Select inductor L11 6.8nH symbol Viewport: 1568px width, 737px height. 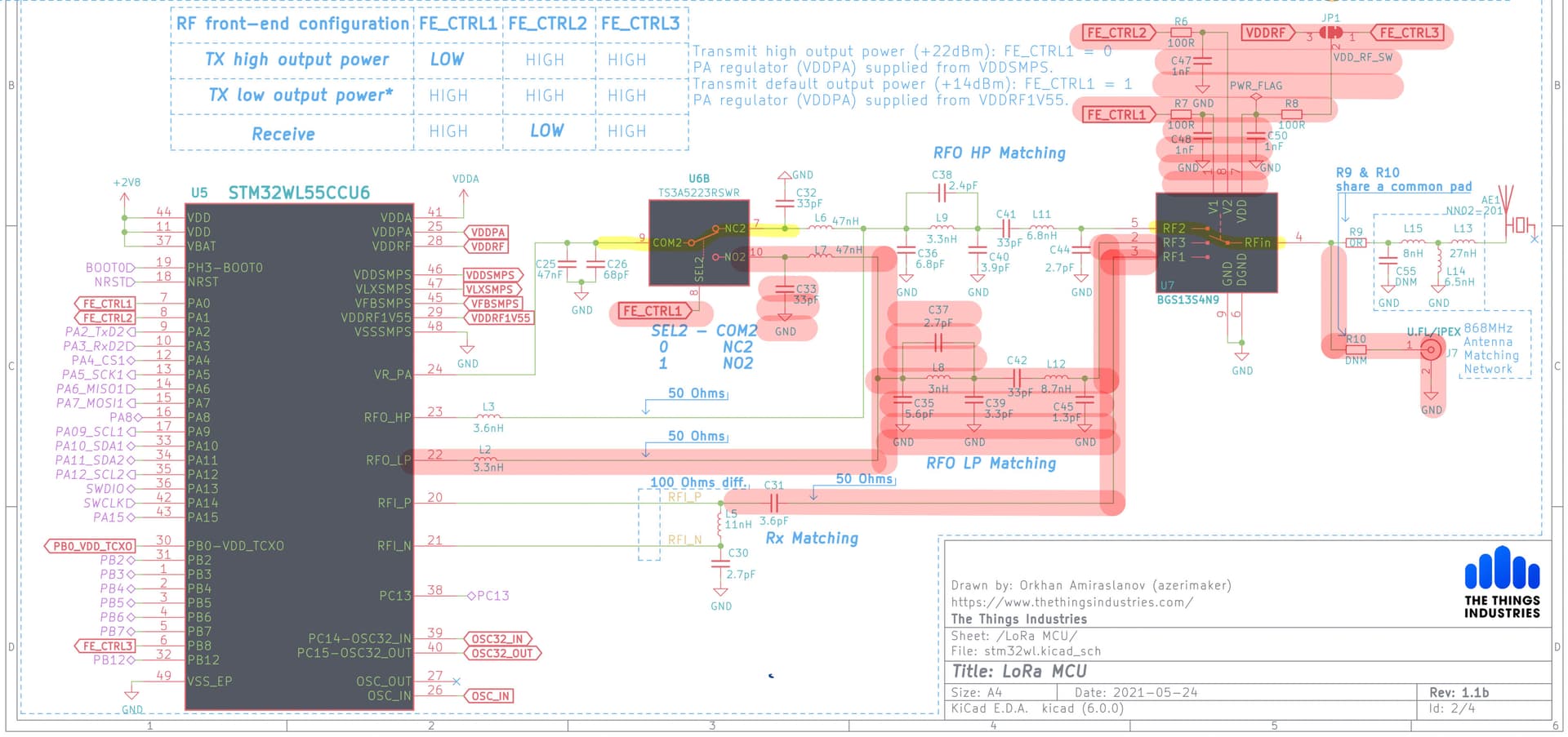click(x=1041, y=229)
